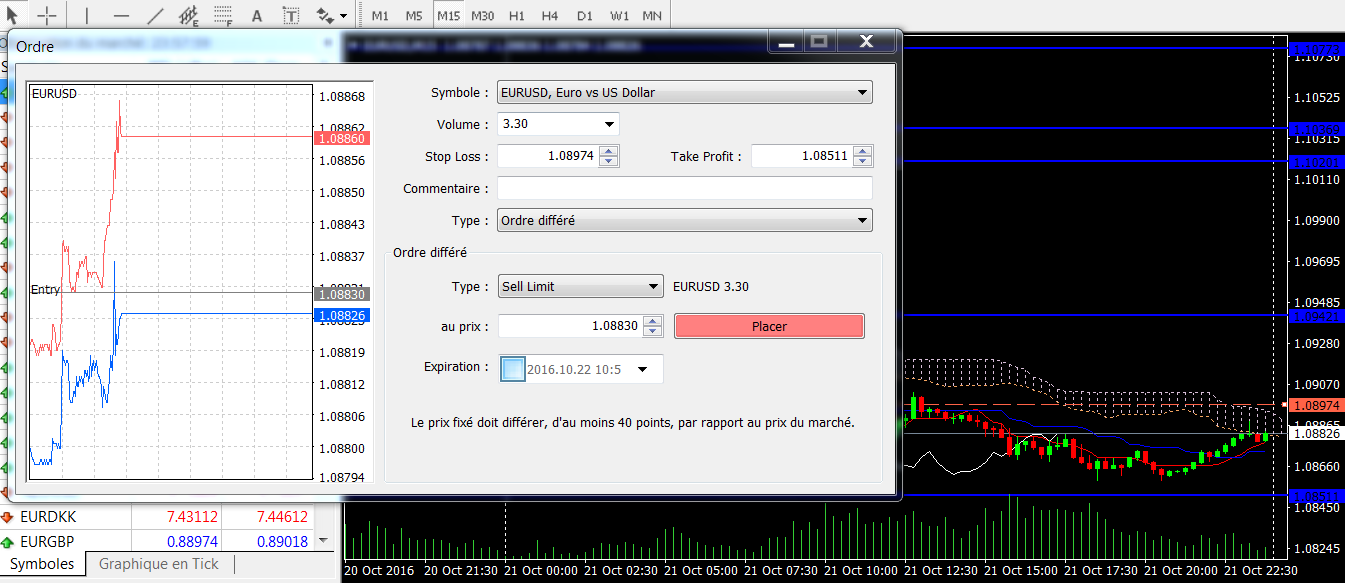Switch to the Symboles tab

tap(42, 564)
